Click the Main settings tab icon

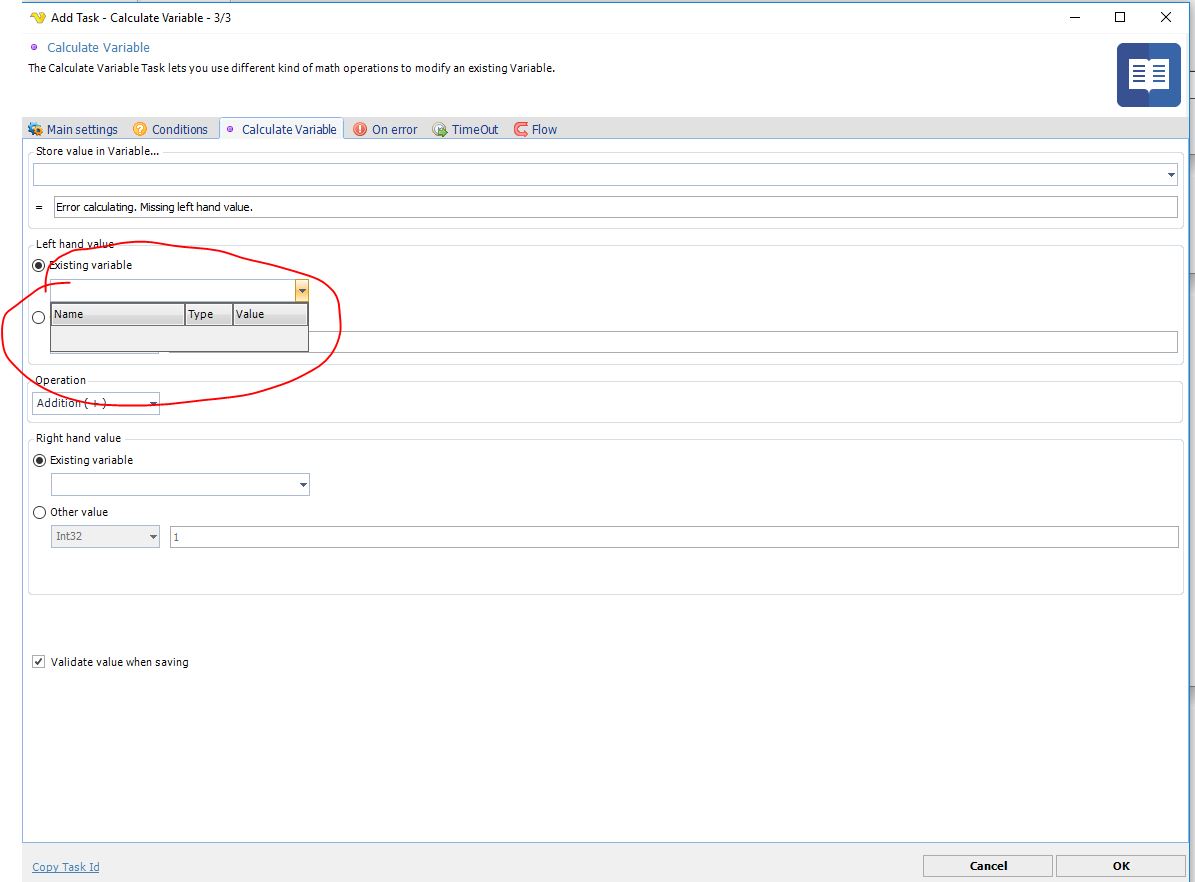tap(36, 130)
